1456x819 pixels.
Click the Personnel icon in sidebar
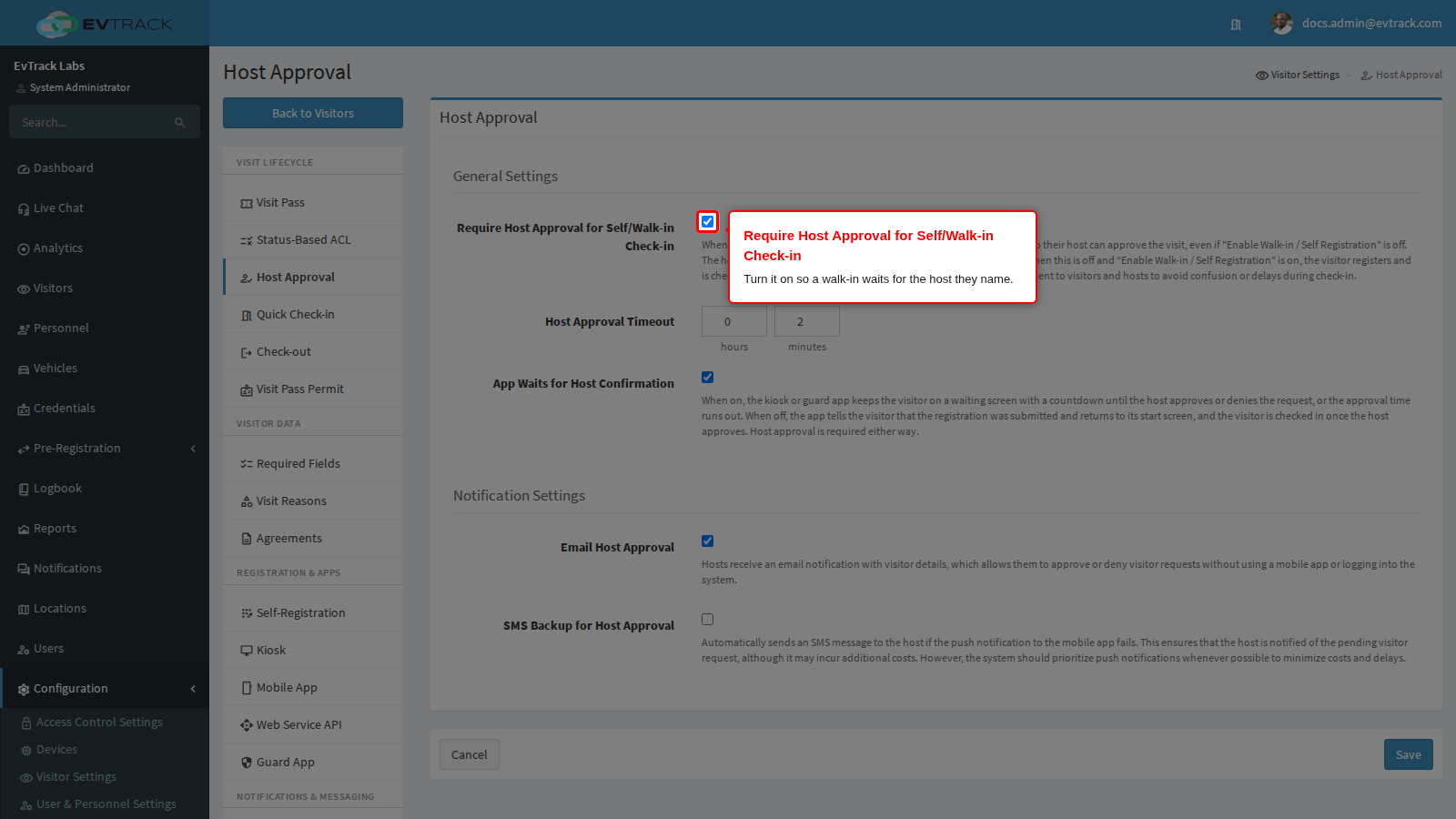(x=24, y=329)
